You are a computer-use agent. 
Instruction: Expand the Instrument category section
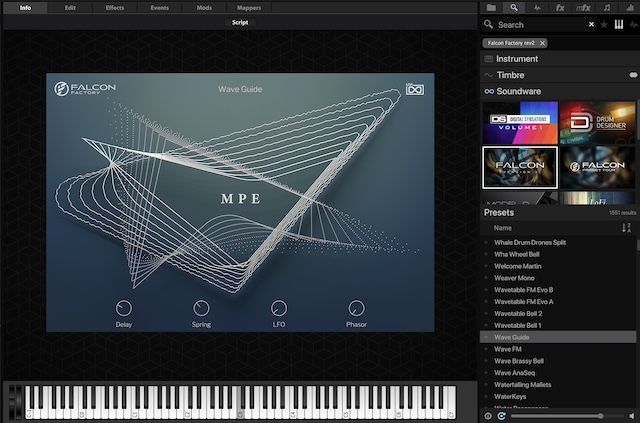(x=517, y=59)
